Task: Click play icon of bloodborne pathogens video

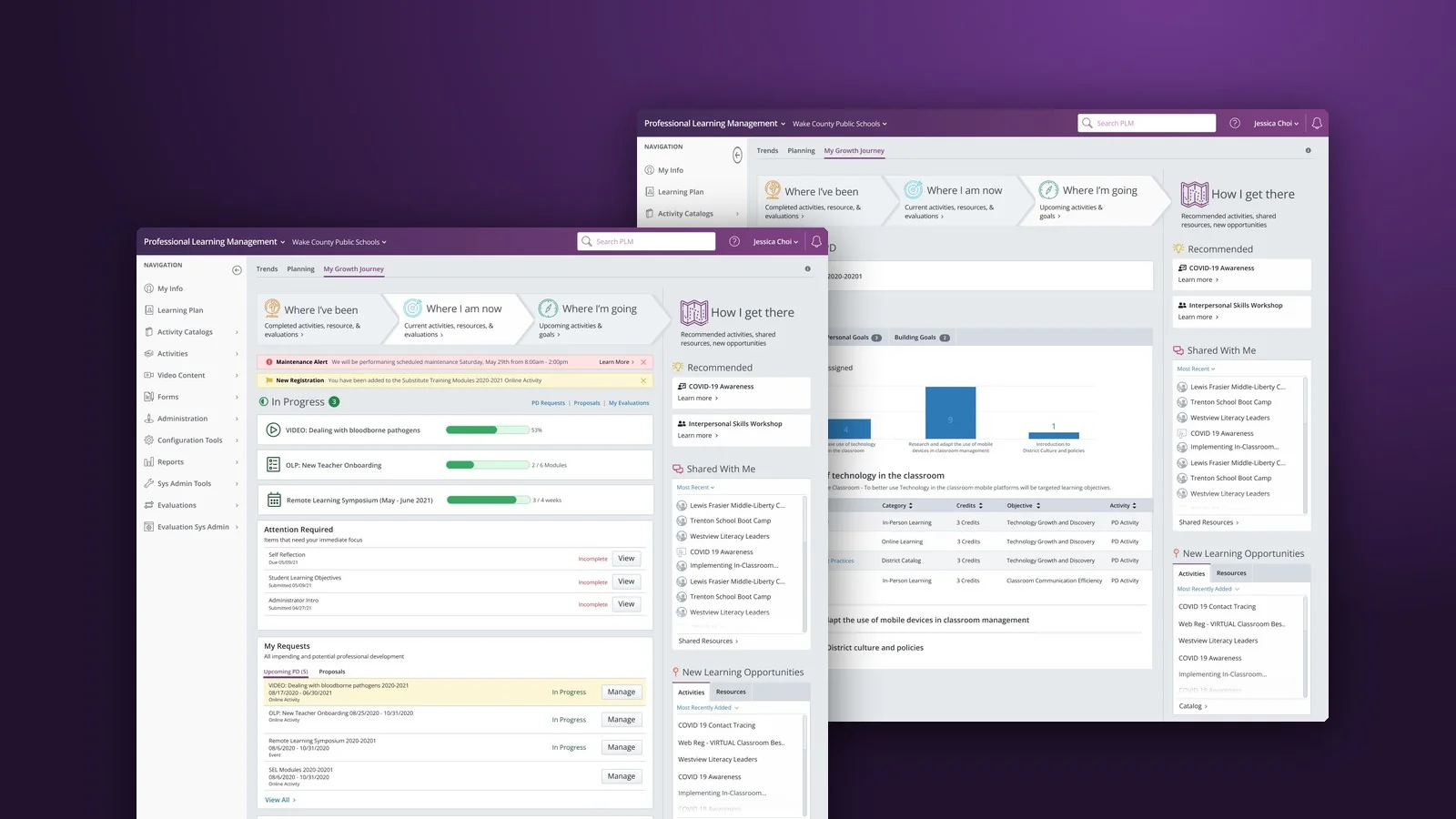Action: click(x=273, y=430)
